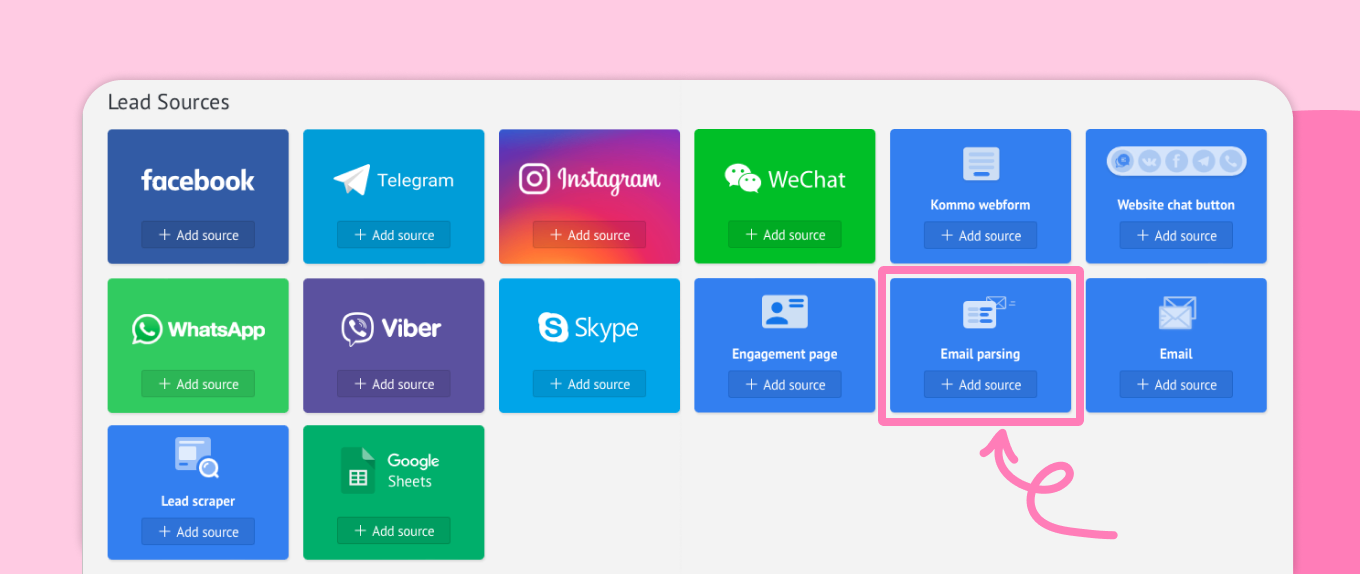Add source under Lead scraper
The width and height of the screenshot is (1360, 574).
coord(198,532)
